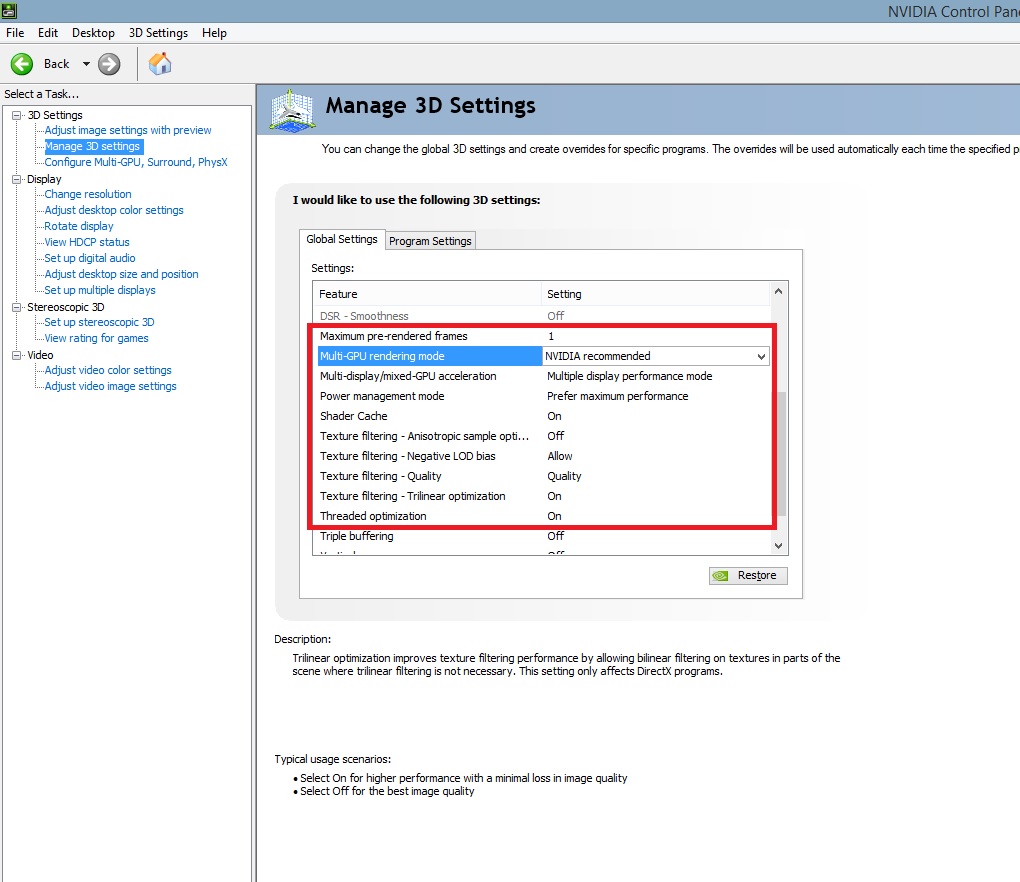This screenshot has height=882, width=1020.
Task: Select the Threaded optimization row
Action: point(542,516)
